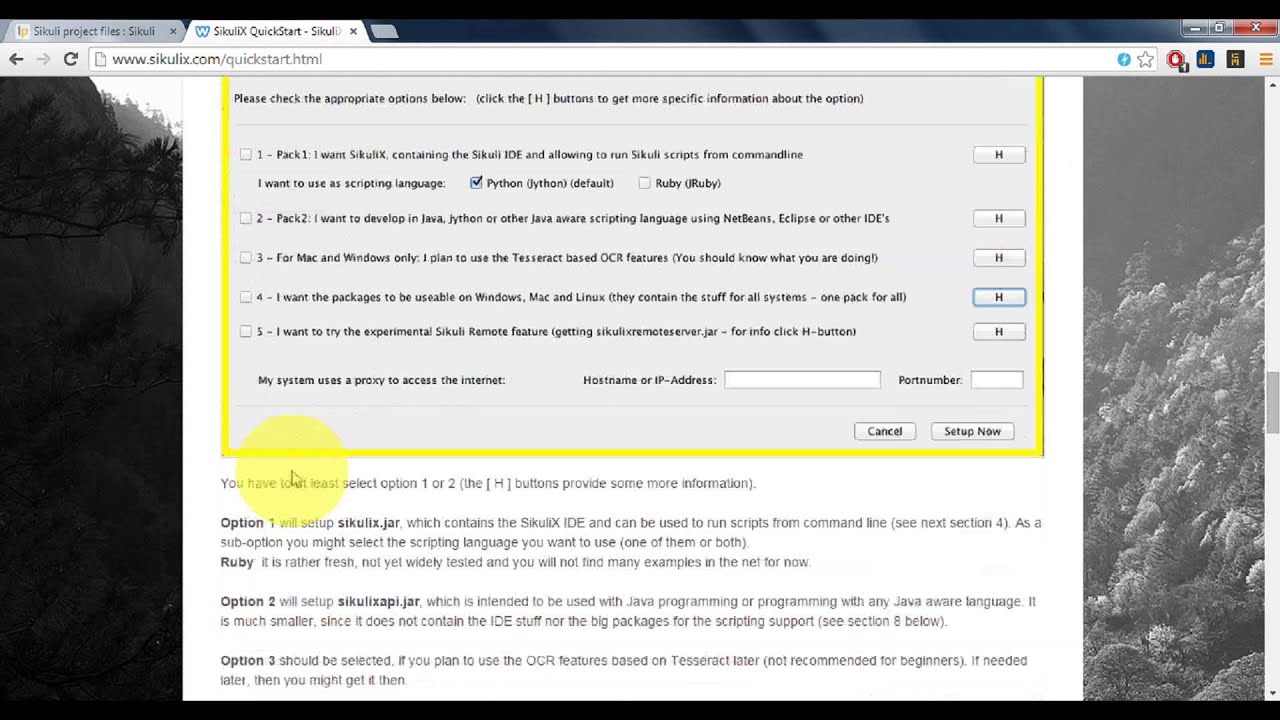This screenshot has height=720, width=1280.
Task: Click the scrollbar down arrow
Action: pos(1272,692)
